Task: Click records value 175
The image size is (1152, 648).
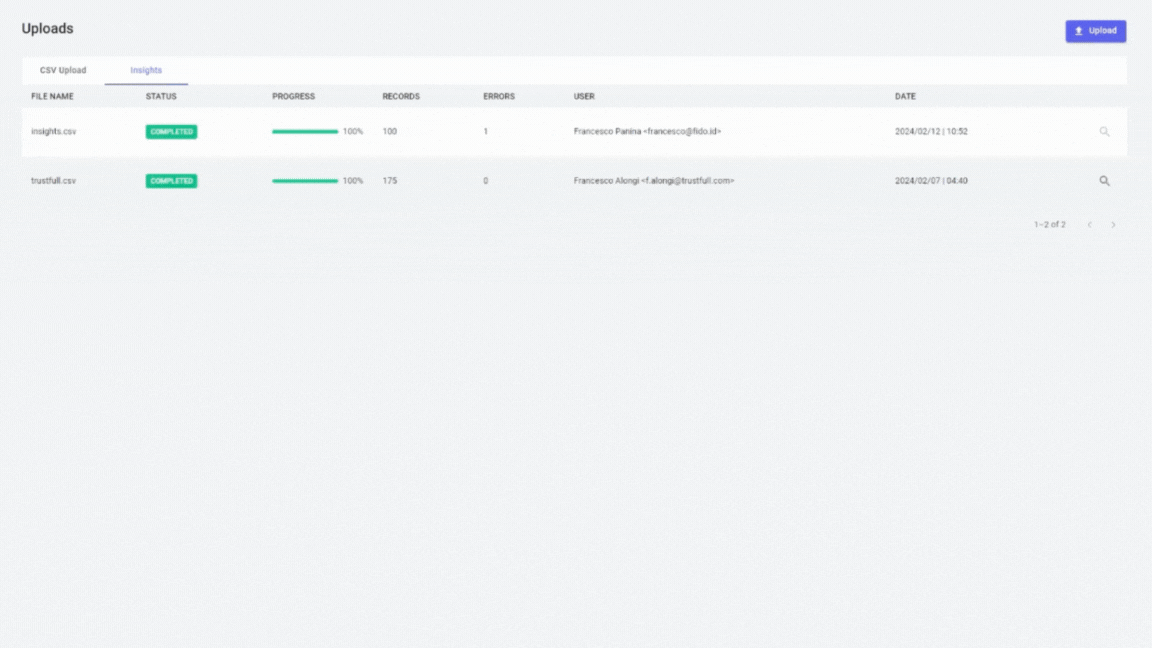Action: pos(389,181)
